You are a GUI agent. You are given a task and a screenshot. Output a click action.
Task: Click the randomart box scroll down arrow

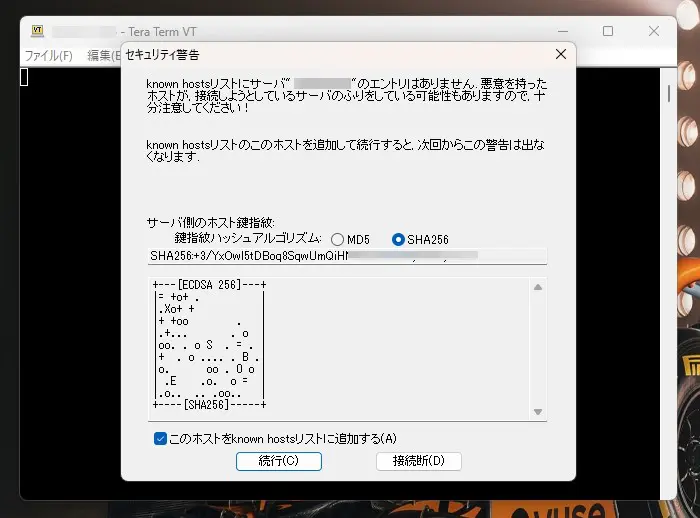click(x=538, y=412)
